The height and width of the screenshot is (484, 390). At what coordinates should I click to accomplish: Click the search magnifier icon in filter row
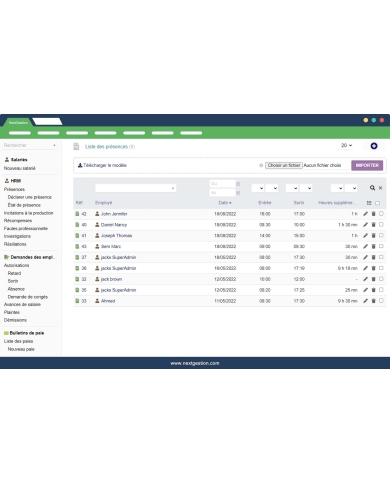(x=372, y=188)
